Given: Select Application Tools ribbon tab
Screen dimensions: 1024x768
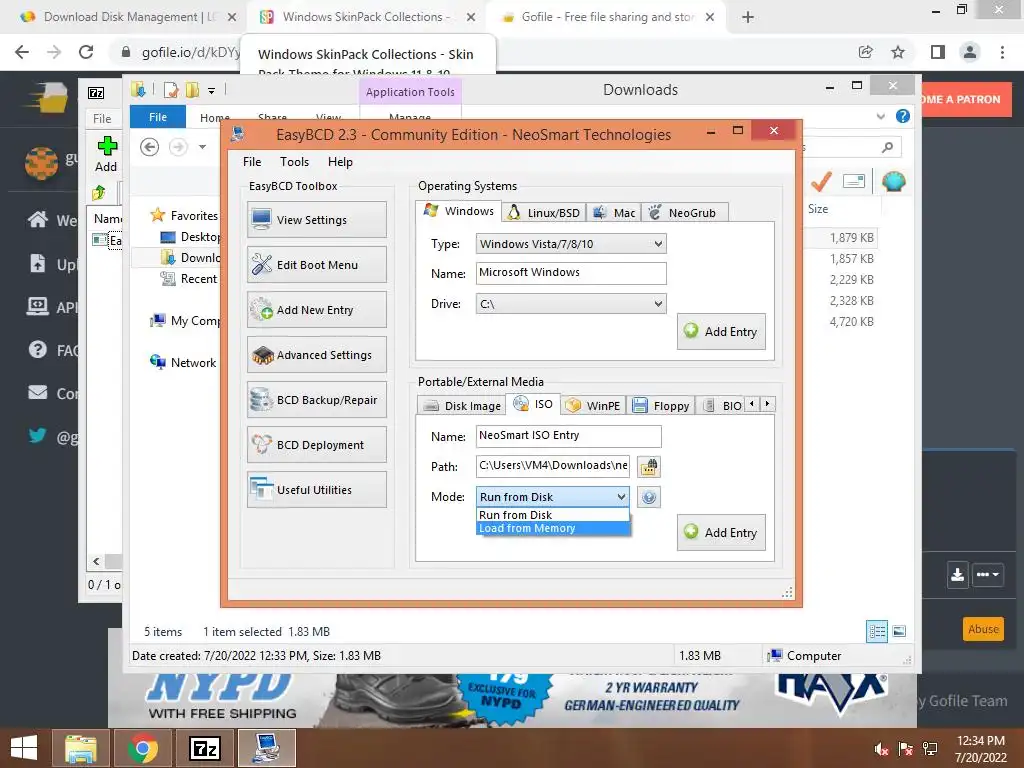Looking at the screenshot, I should tap(410, 92).
